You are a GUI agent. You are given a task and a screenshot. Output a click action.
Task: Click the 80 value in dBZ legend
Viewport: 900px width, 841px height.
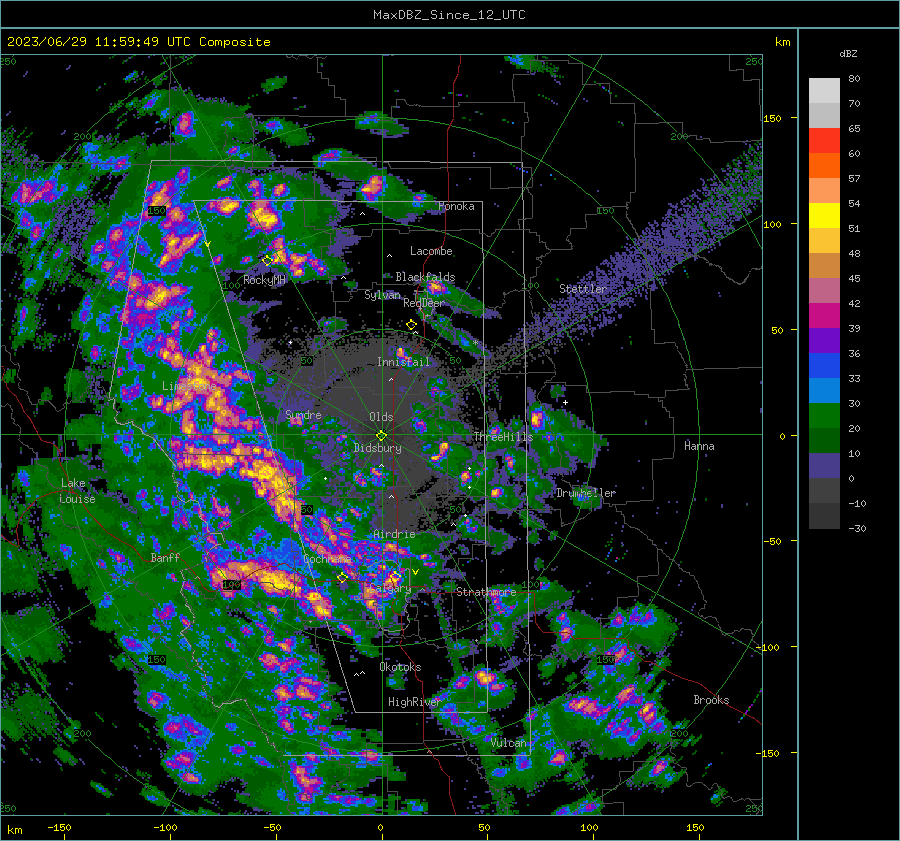point(854,79)
